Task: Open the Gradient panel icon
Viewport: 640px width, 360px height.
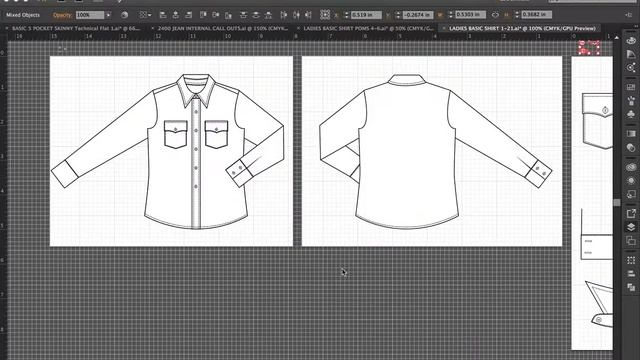Action: (631, 134)
